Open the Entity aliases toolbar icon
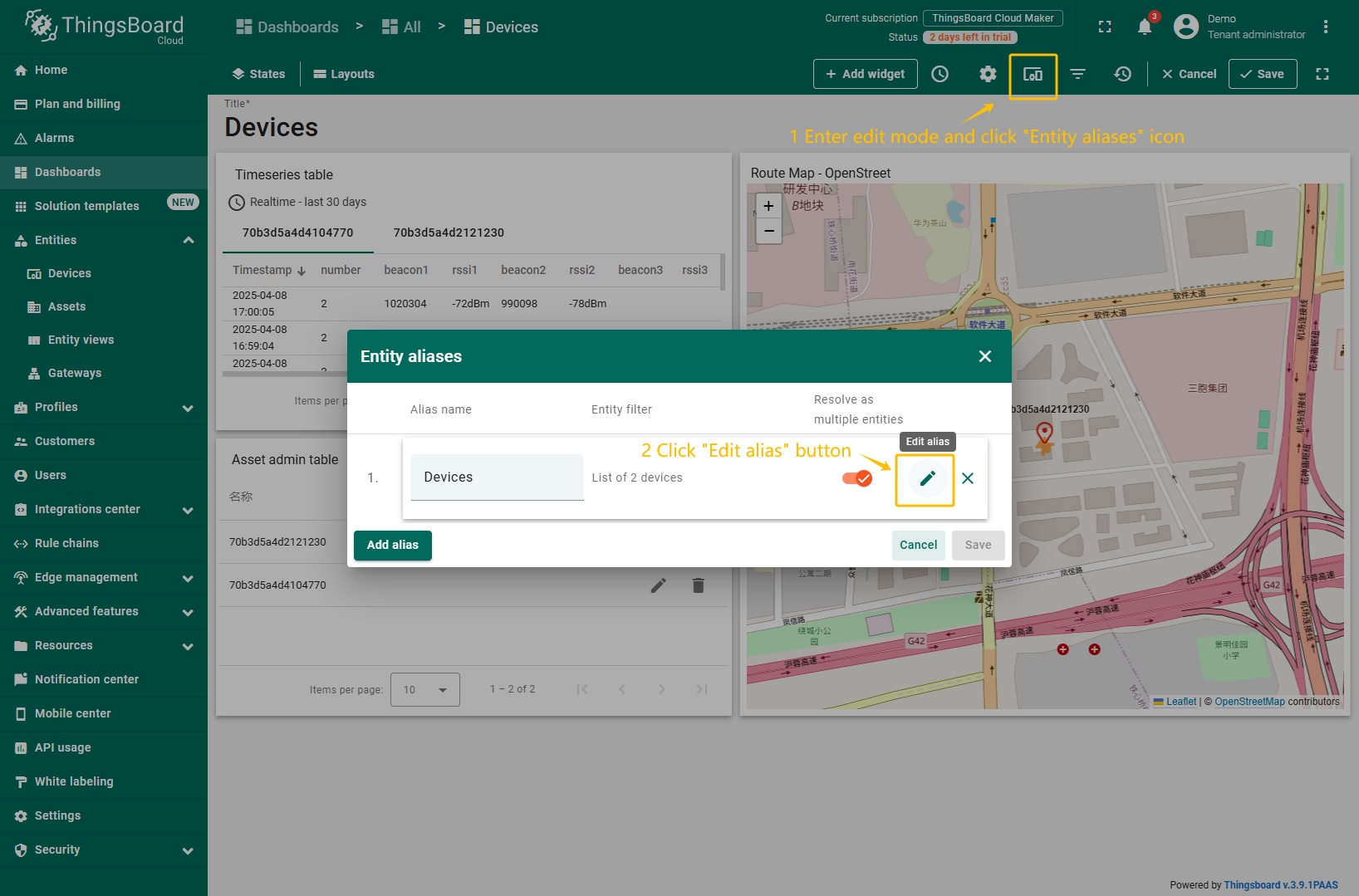Viewport: 1359px width, 896px height. pyautogui.click(x=1033, y=75)
